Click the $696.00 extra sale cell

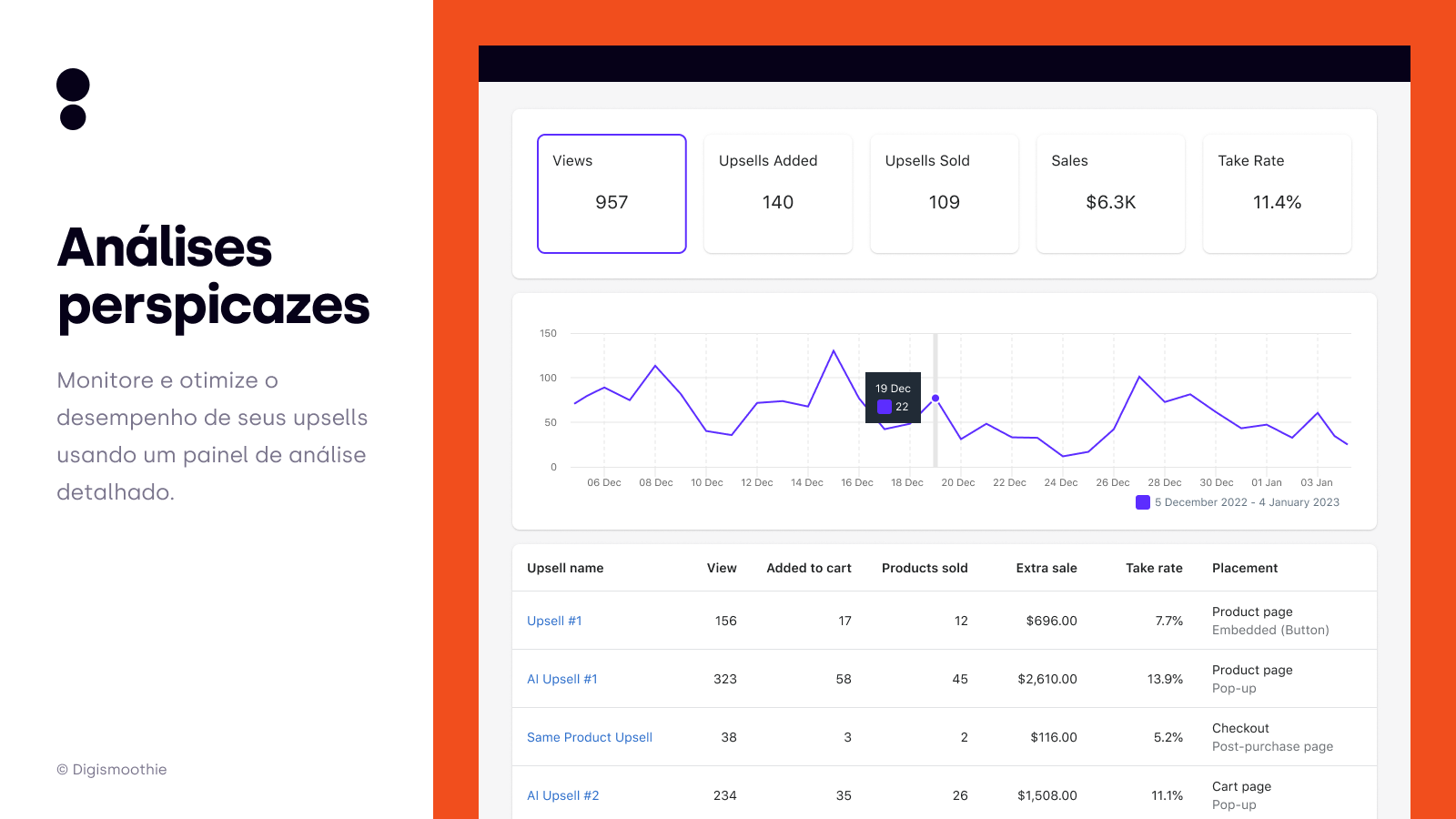click(1051, 621)
